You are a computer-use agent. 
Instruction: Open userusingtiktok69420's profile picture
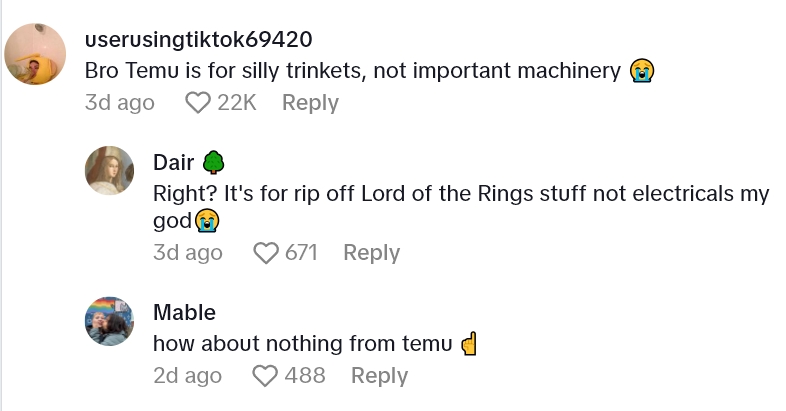coord(36,54)
